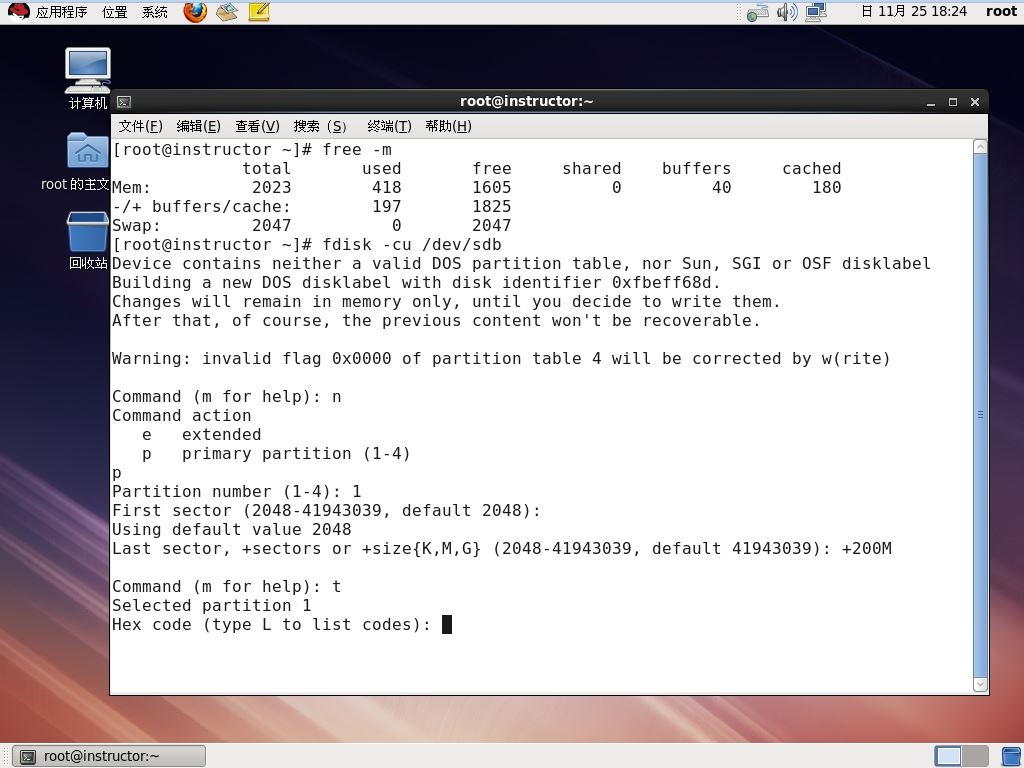The width and height of the screenshot is (1024, 768).
Task: Click the terminal scrollbar up arrow
Action: (x=980, y=147)
